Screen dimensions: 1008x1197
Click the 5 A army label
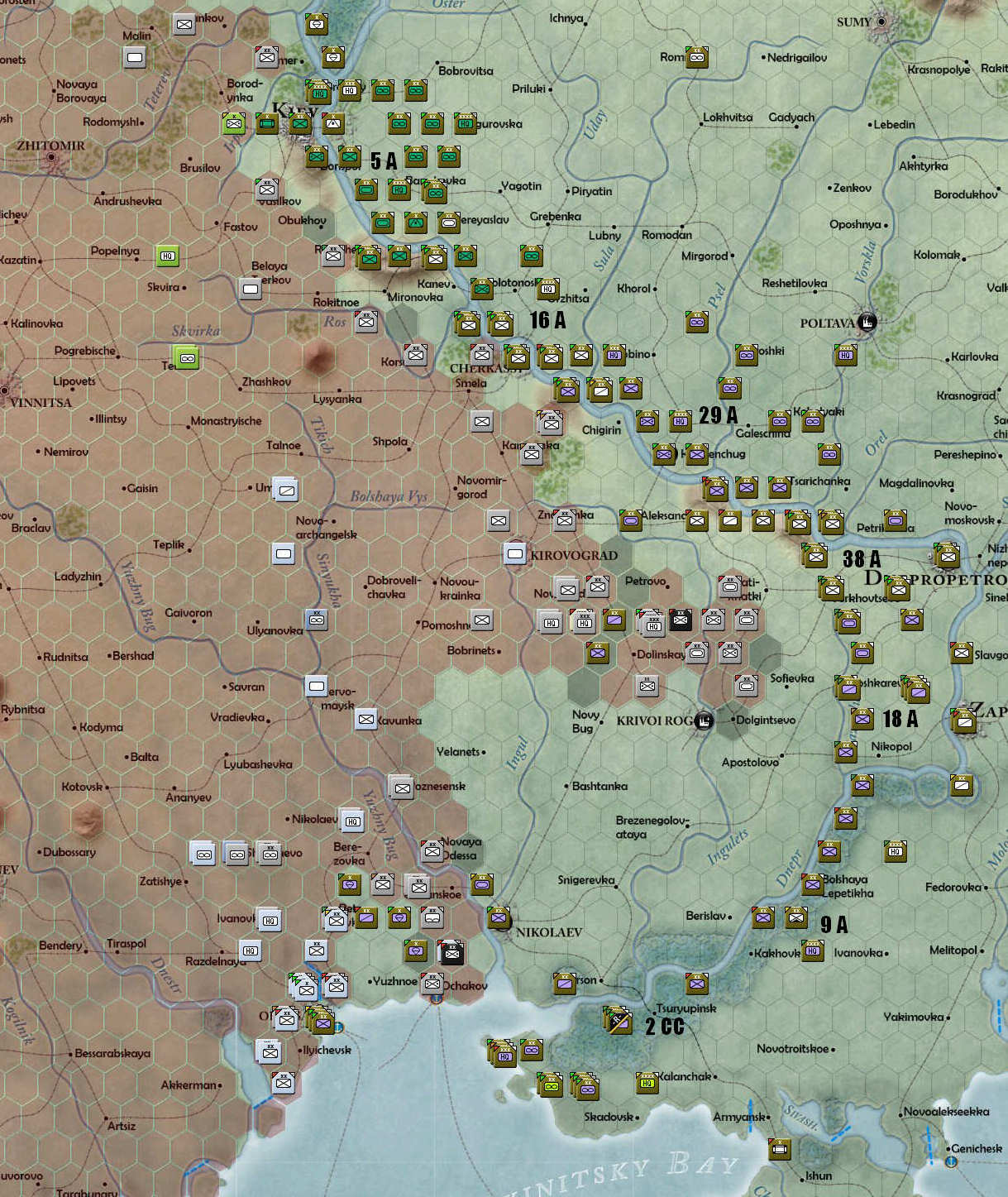384,160
